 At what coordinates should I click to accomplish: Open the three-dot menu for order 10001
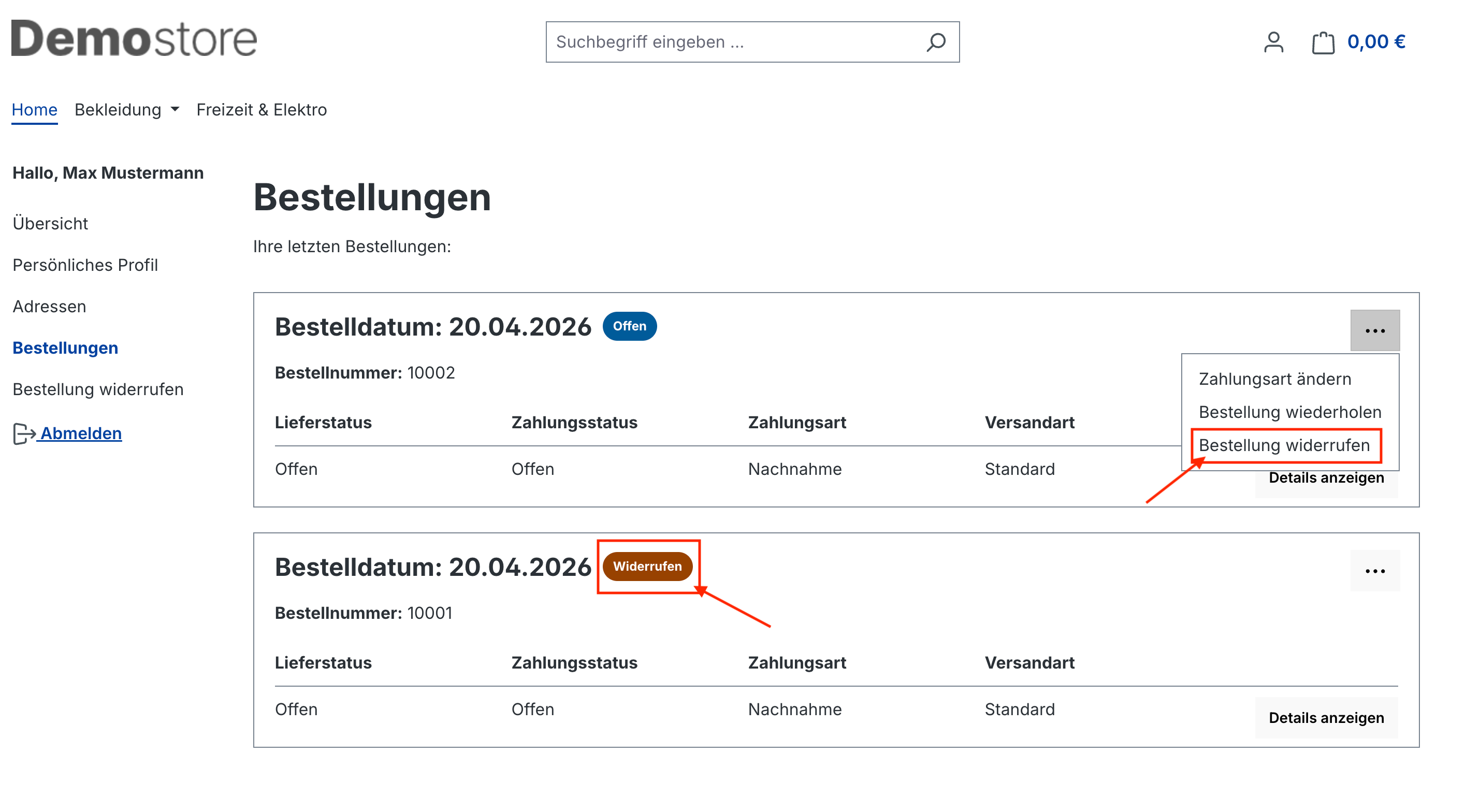point(1374,571)
